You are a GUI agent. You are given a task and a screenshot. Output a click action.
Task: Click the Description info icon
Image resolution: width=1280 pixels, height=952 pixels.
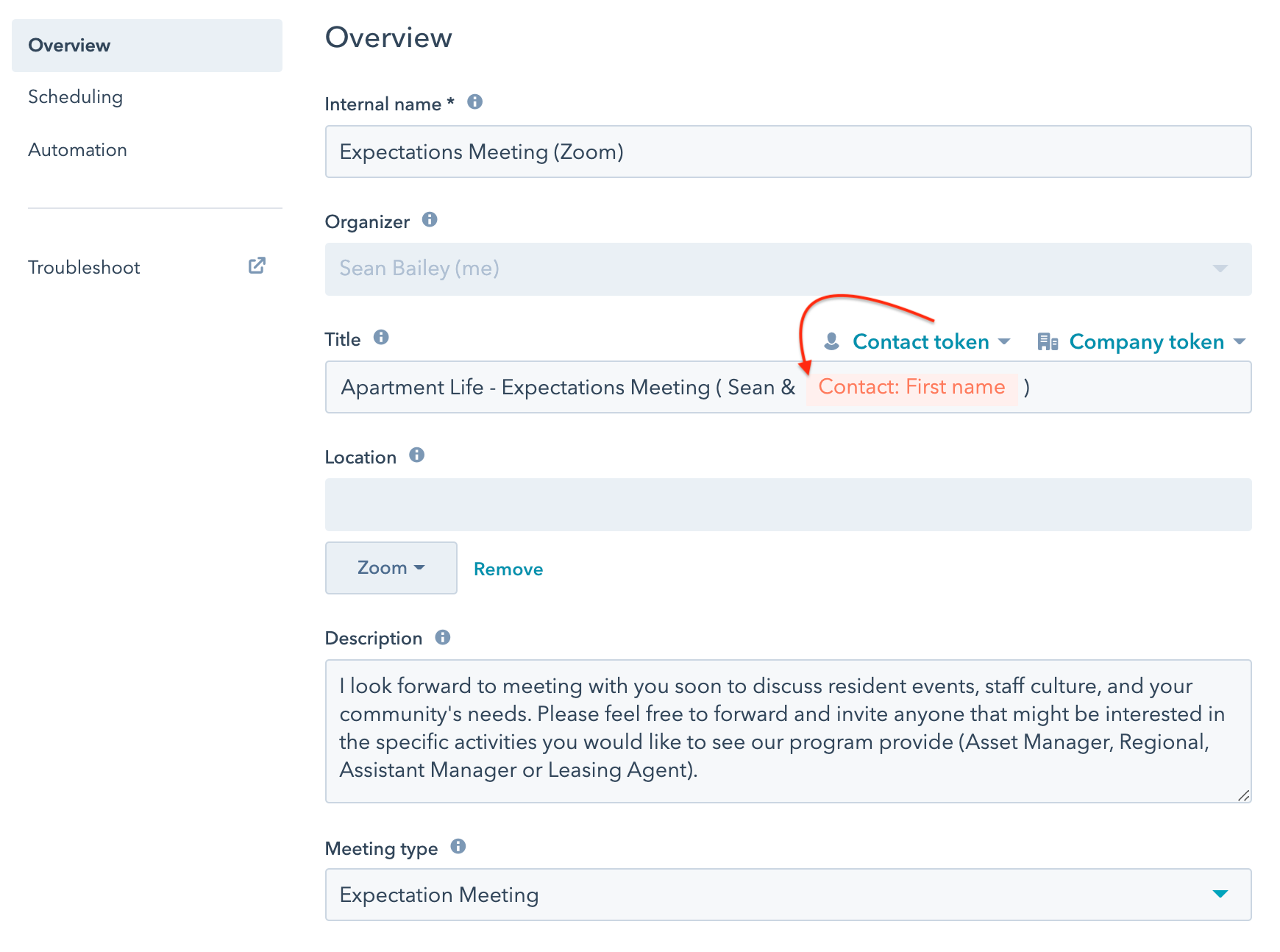click(443, 637)
